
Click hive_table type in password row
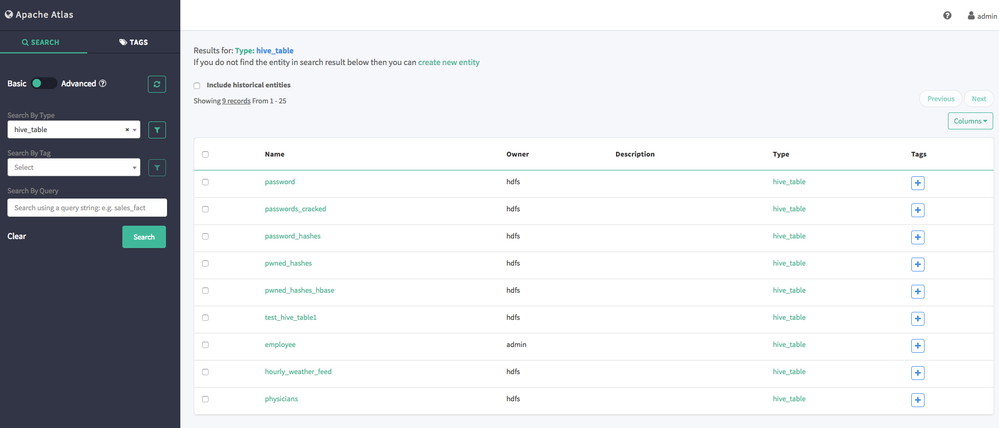point(789,182)
